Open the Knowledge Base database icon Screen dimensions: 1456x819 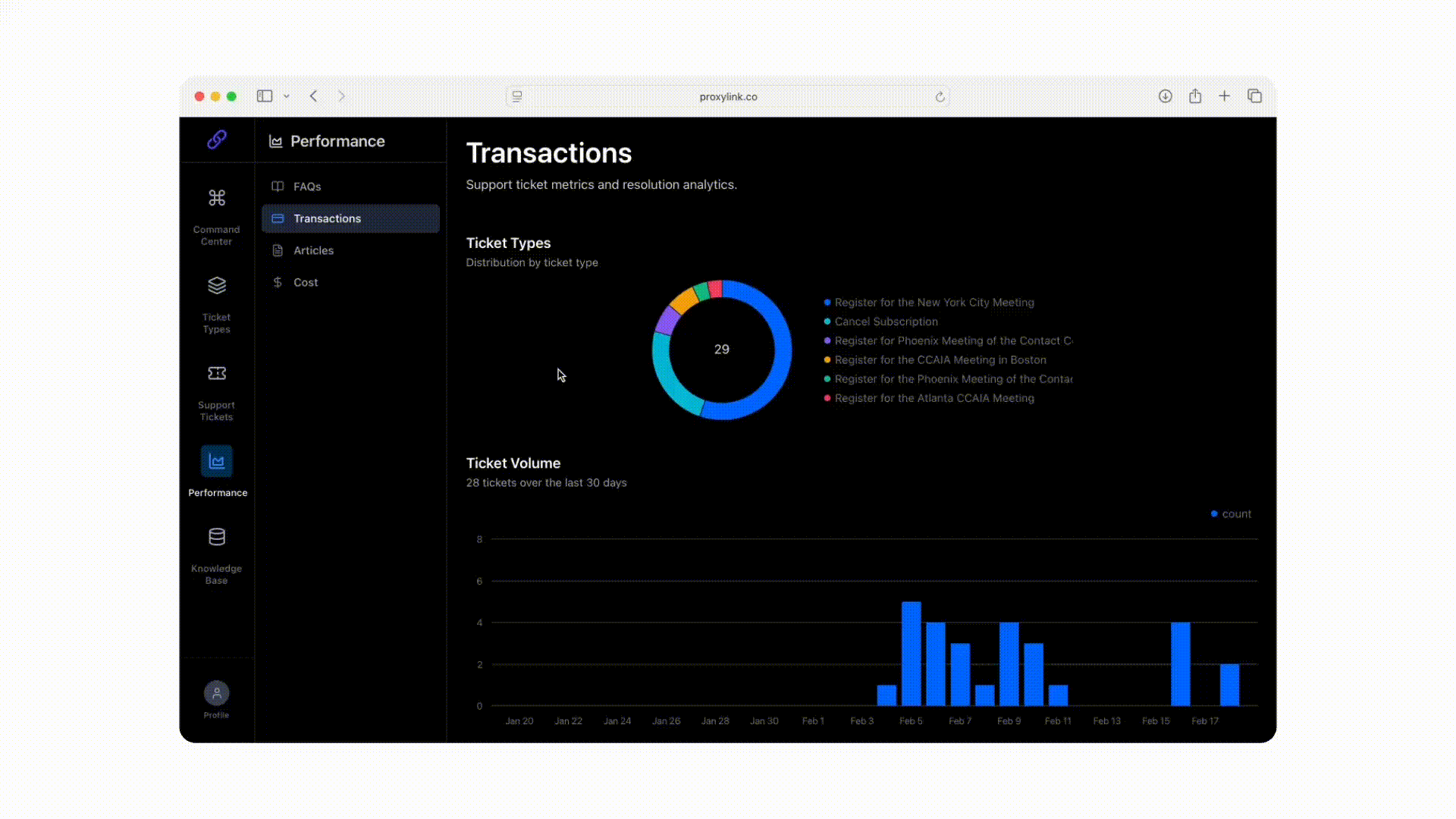pos(217,538)
